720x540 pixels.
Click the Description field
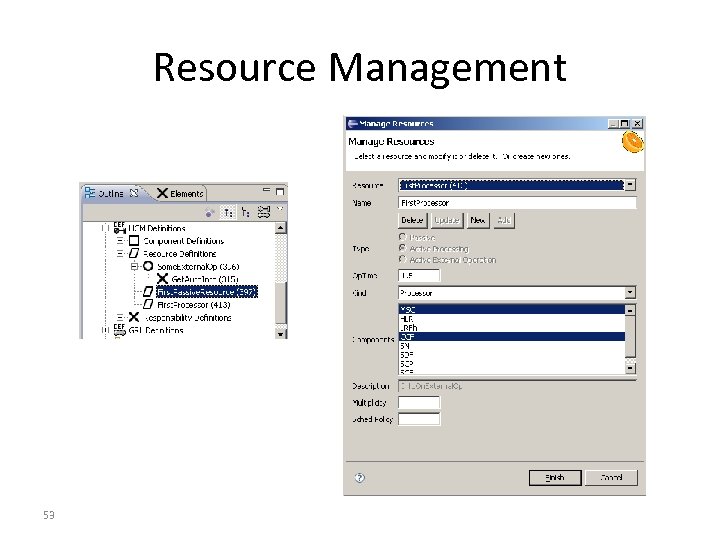click(x=517, y=386)
